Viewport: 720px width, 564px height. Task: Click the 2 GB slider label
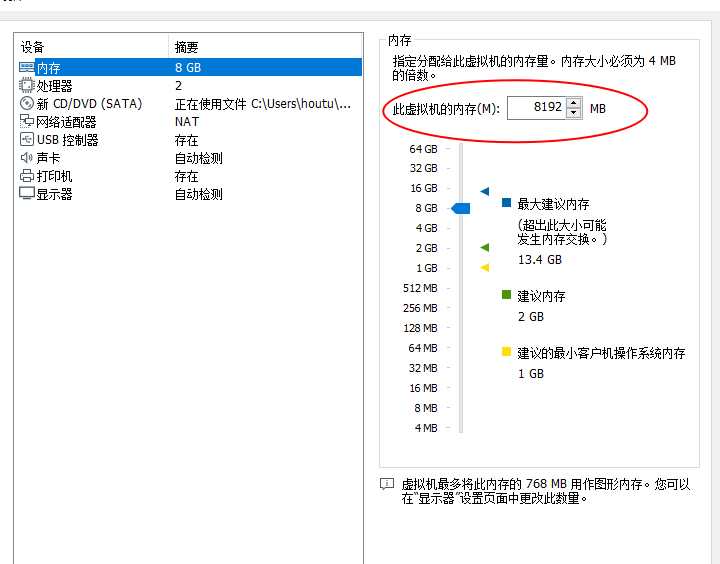pyautogui.click(x=427, y=248)
